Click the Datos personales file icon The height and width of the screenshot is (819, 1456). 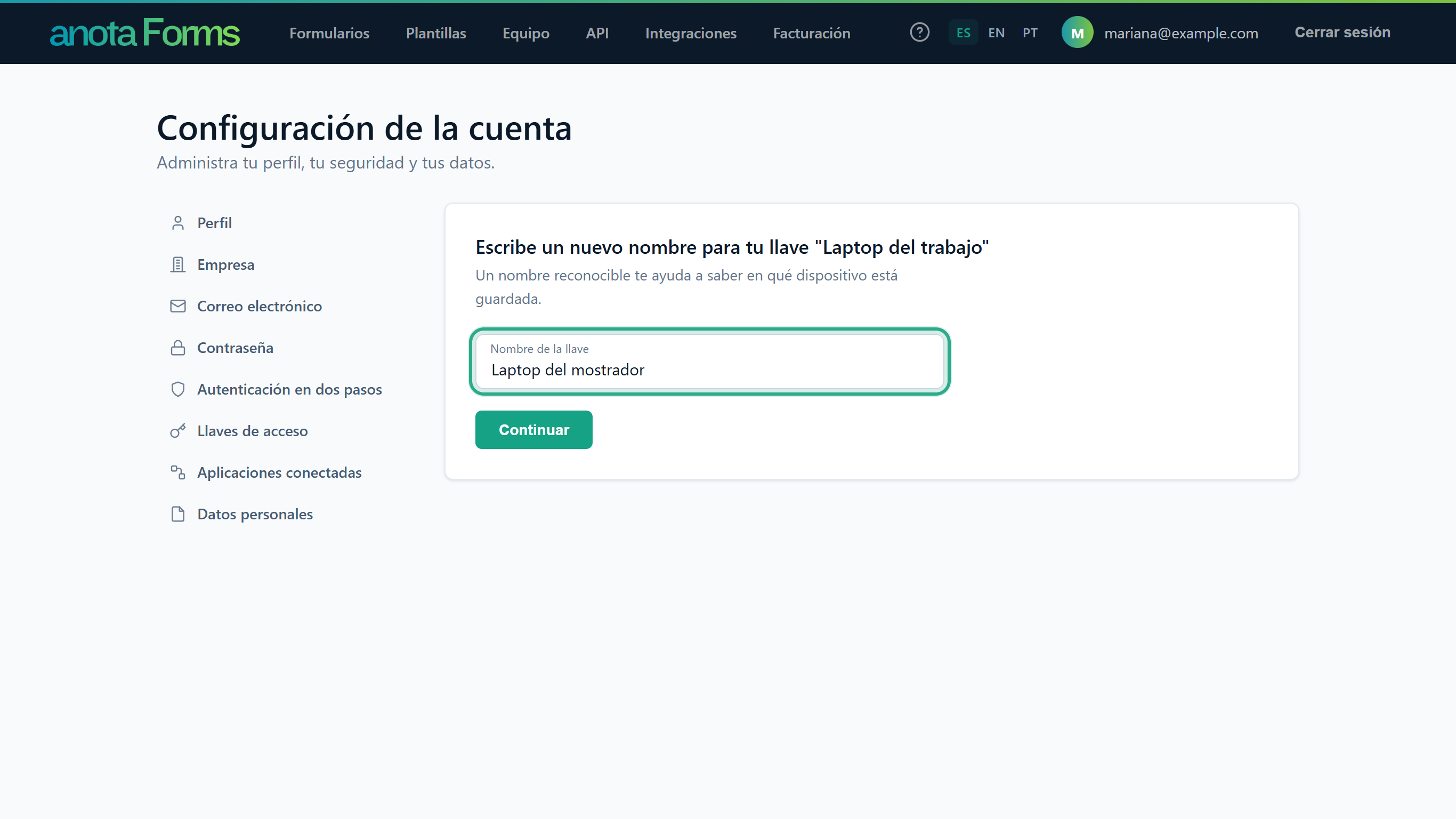point(178,514)
